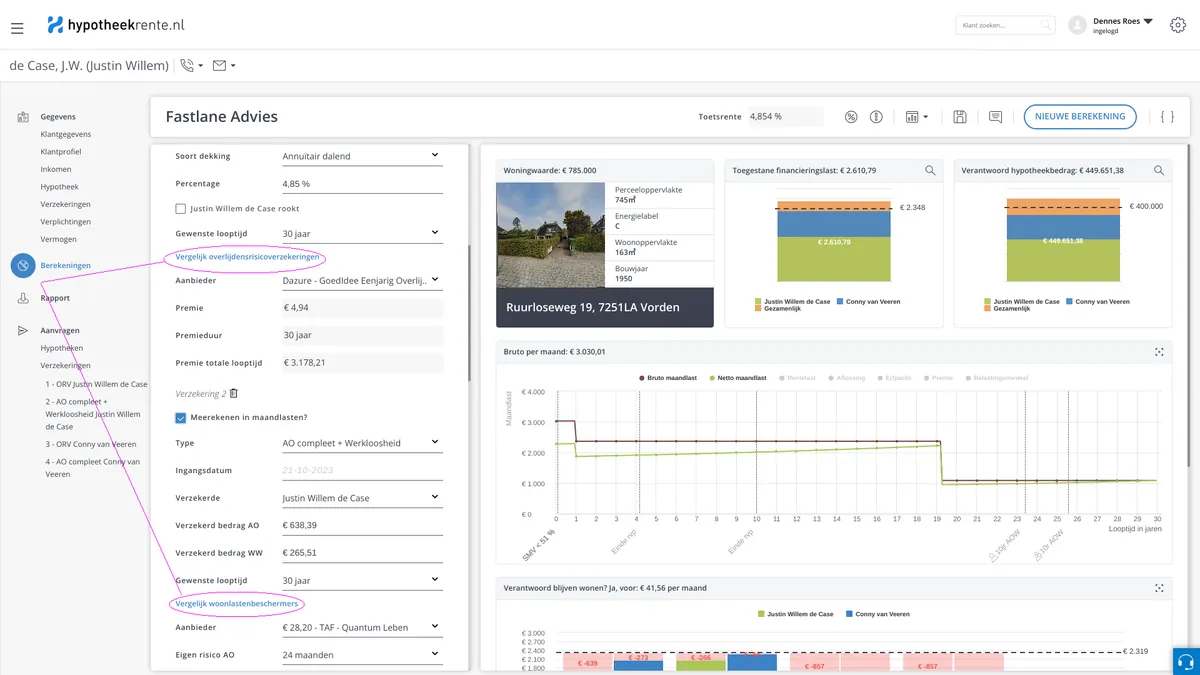Open the Type dropdown showing AO compleet + Werkloosheid

(362, 443)
